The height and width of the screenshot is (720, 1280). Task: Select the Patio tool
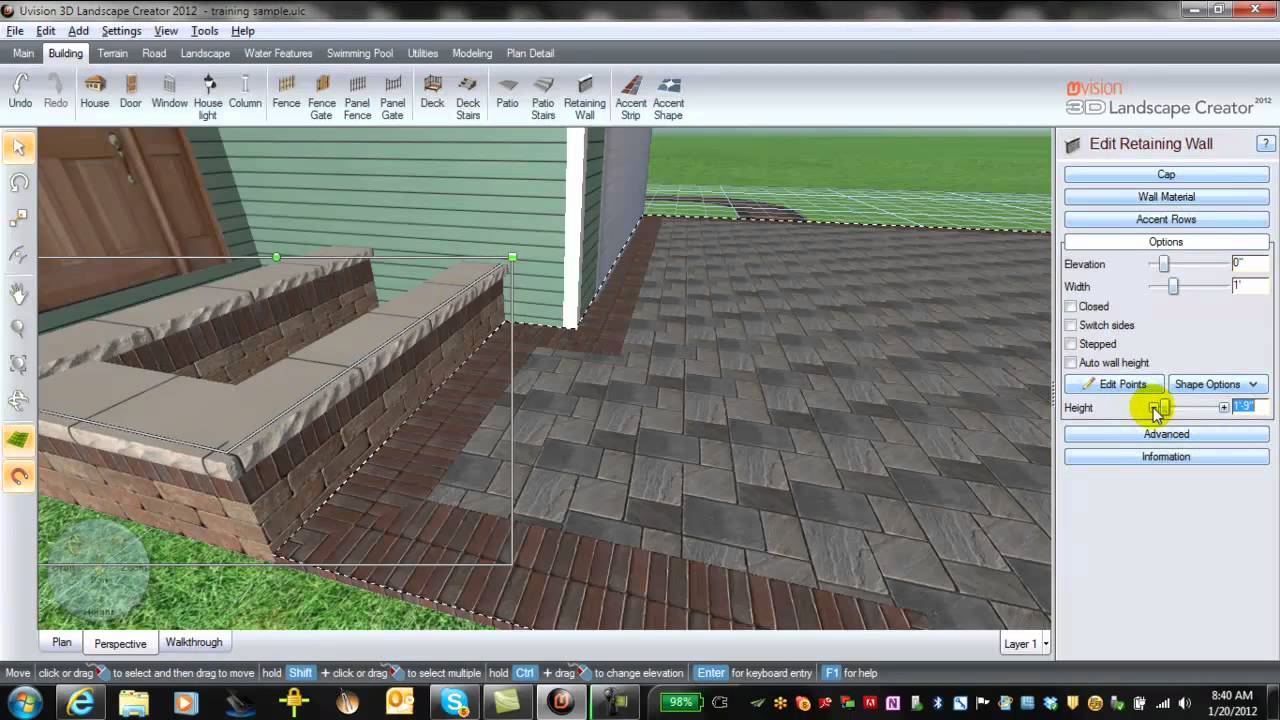click(507, 91)
